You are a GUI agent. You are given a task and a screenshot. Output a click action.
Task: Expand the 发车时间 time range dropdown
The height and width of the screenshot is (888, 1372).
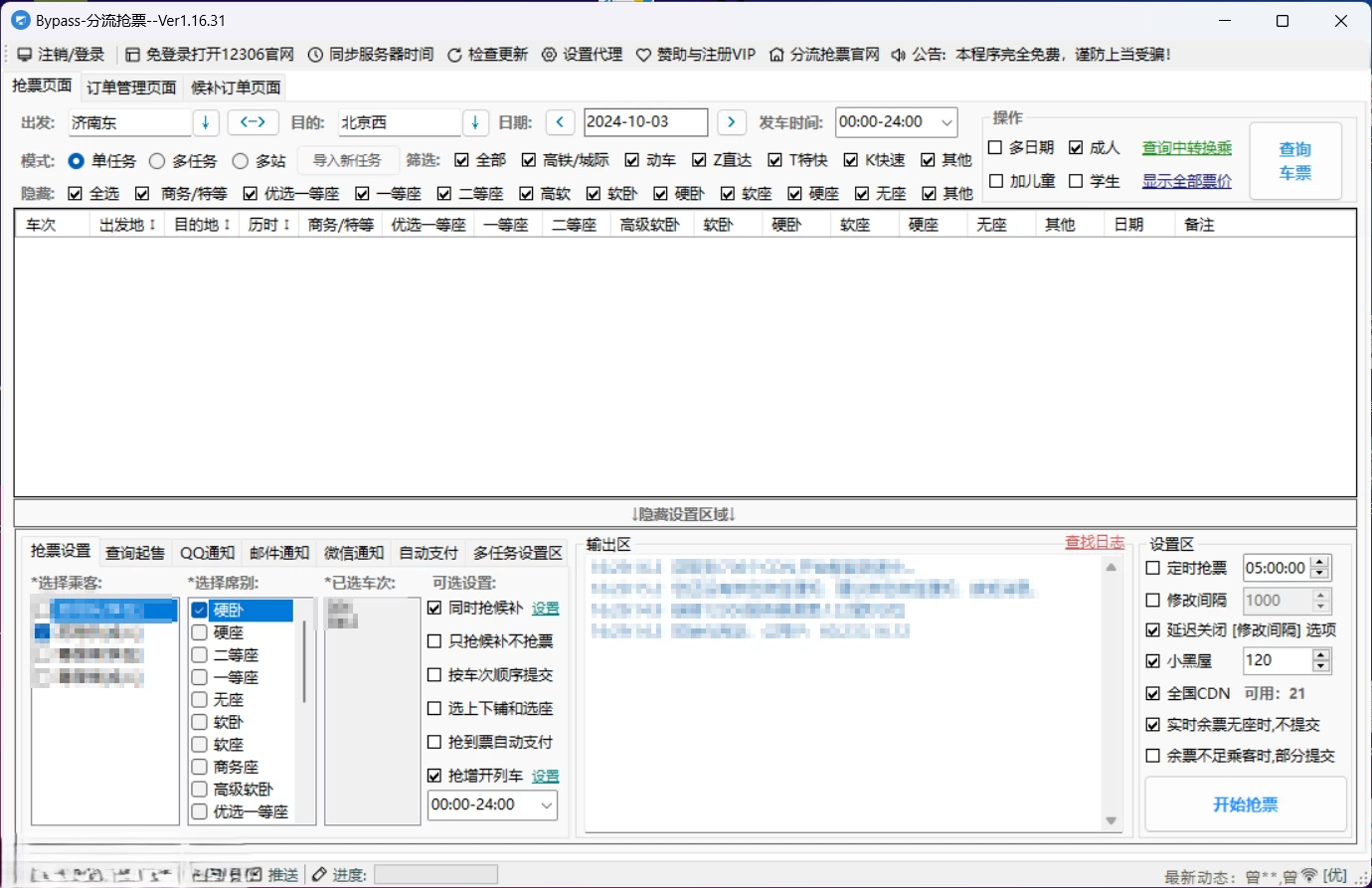pyautogui.click(x=946, y=122)
